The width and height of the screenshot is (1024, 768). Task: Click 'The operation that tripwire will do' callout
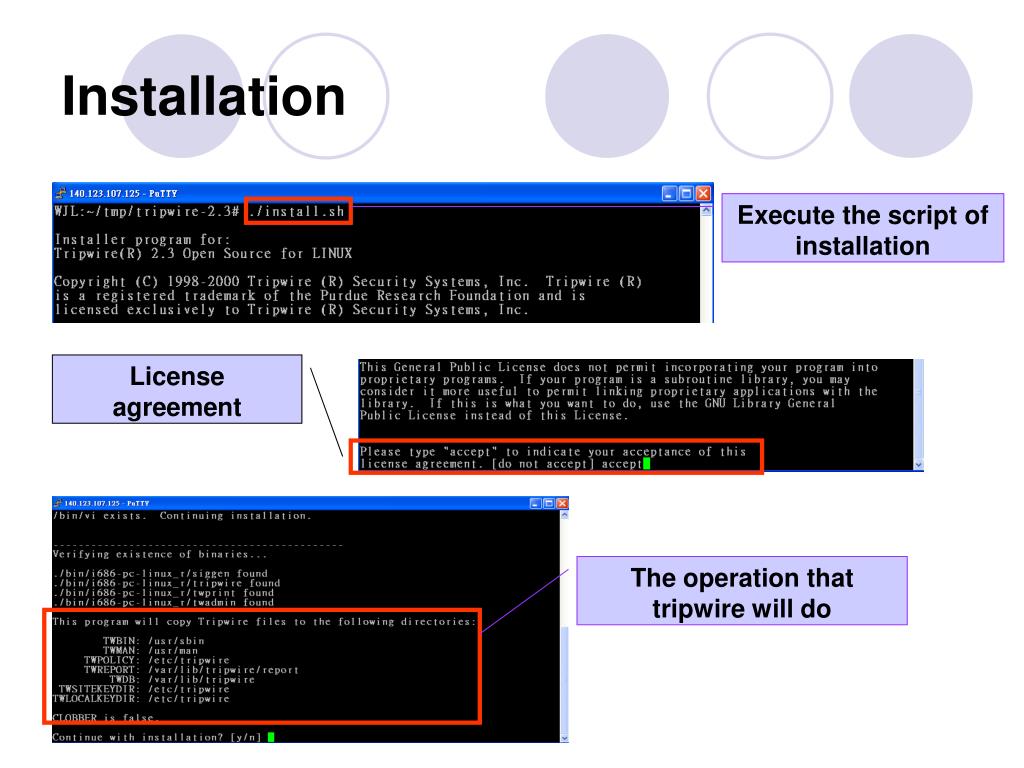(742, 592)
